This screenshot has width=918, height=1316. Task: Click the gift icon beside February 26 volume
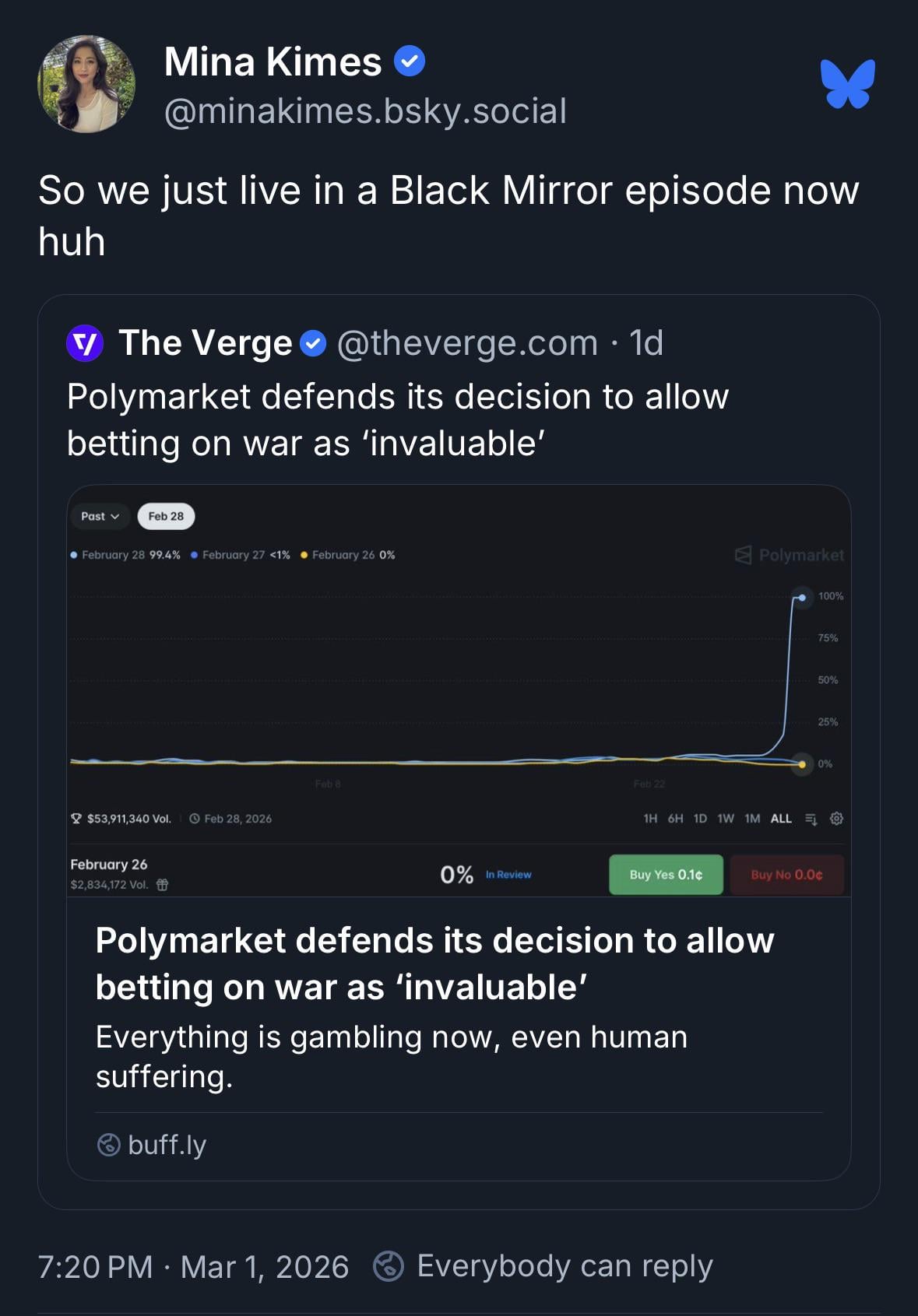[x=163, y=885]
